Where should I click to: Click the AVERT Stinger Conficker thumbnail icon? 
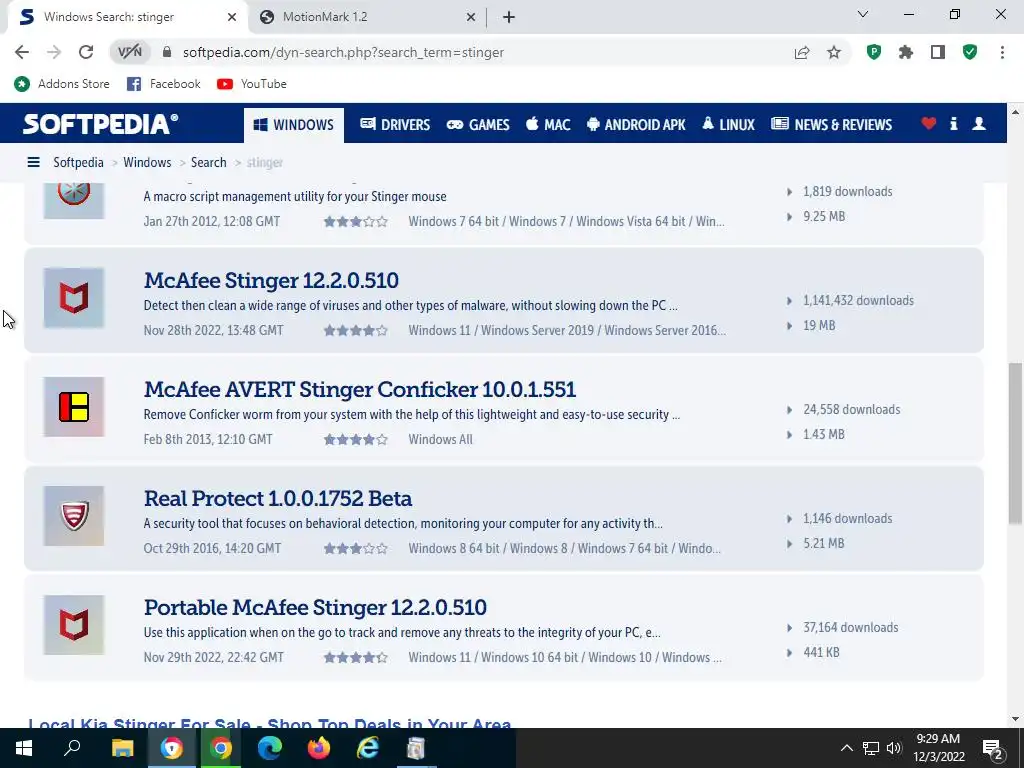click(x=74, y=407)
